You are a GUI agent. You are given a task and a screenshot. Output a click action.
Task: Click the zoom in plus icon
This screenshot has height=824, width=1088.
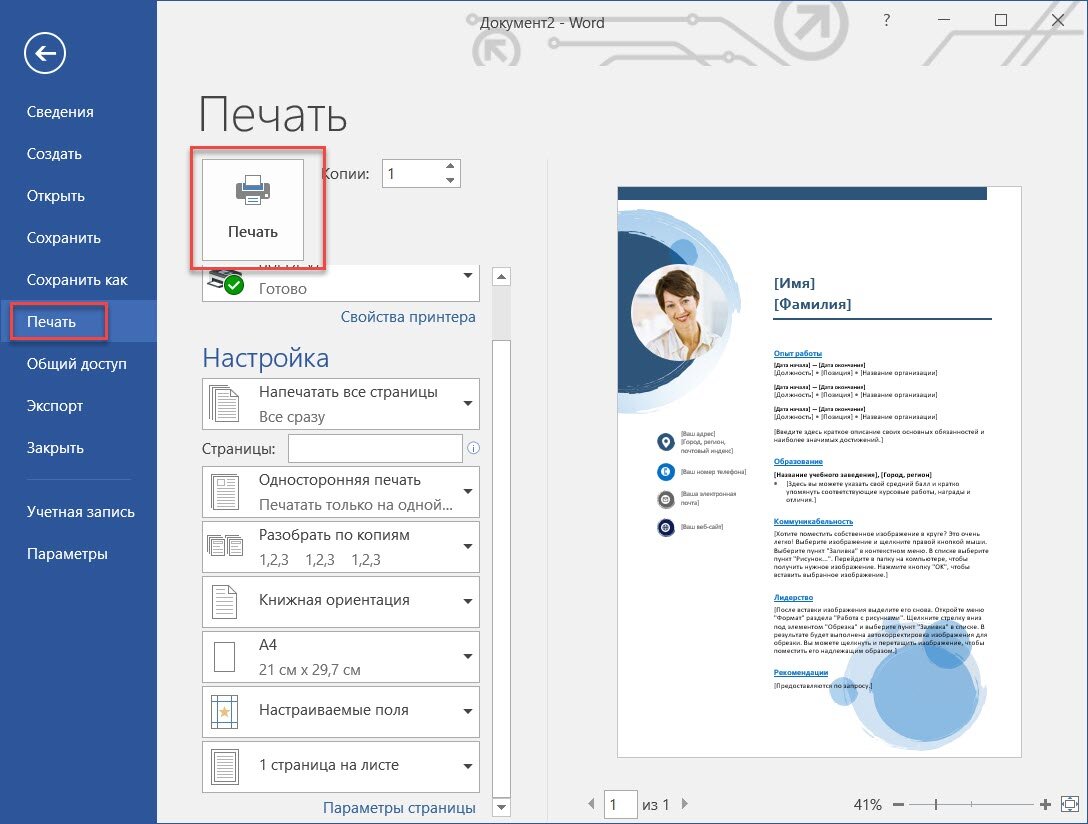coord(1046,805)
